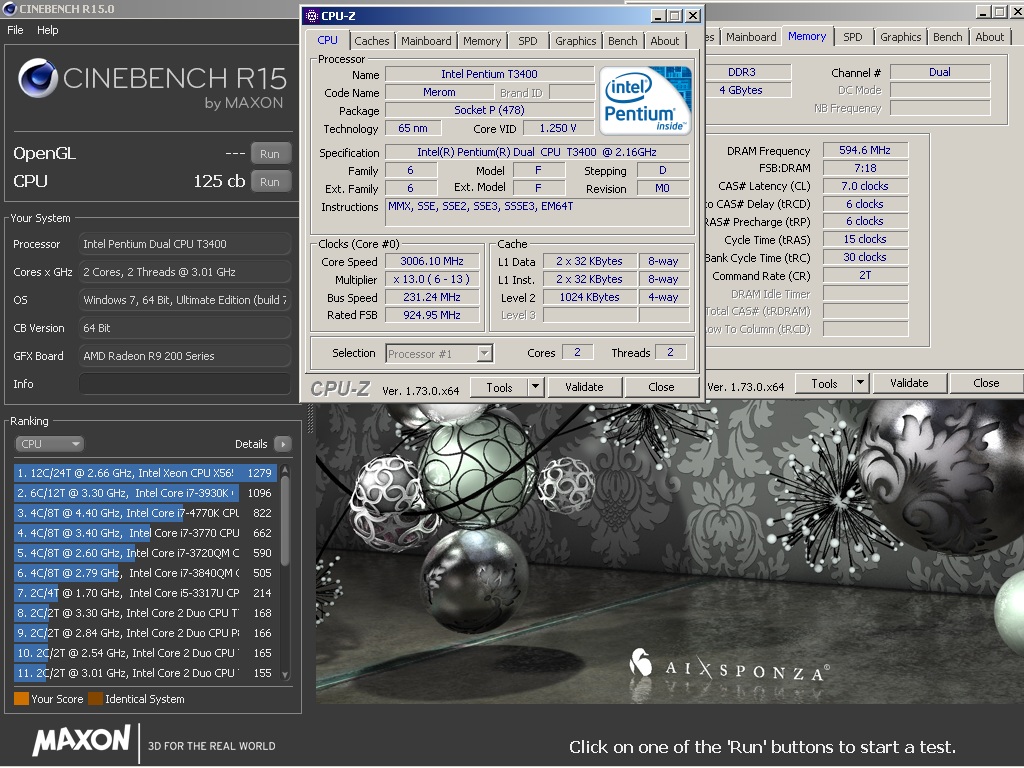Select ranking entry 6 Core i7-3840QM
This screenshot has width=1024, height=768.
[145, 573]
